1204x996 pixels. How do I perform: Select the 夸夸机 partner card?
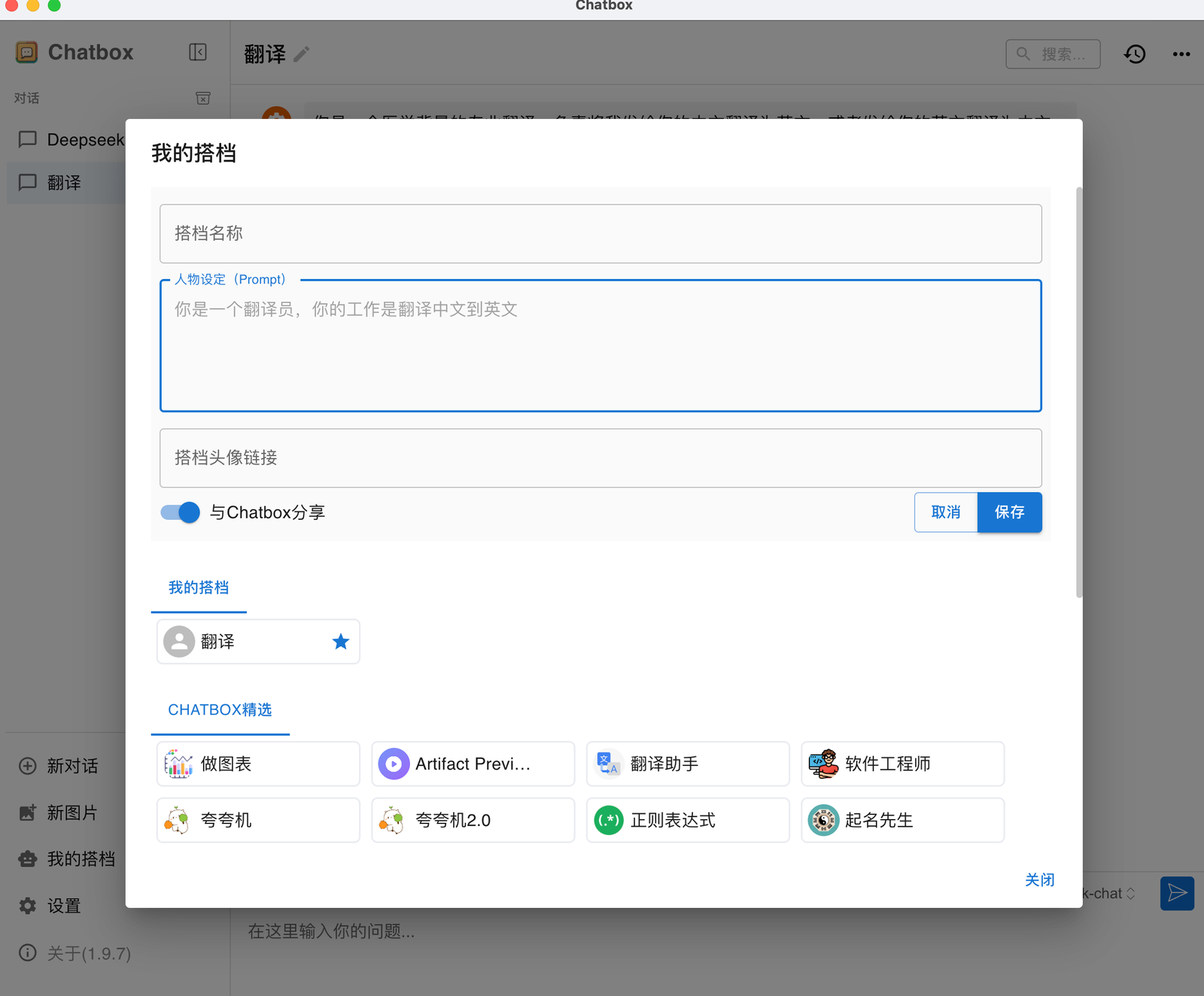point(257,820)
